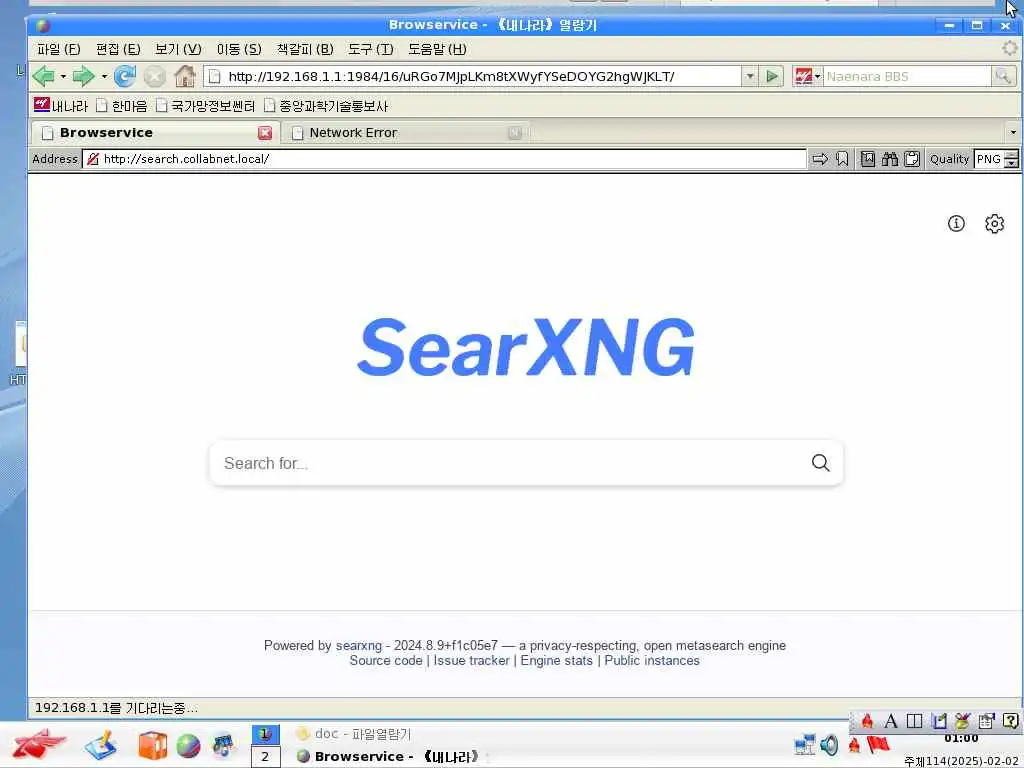The image size is (1024, 768).
Task: Stop loading with the gray X icon
Action: [x=155, y=76]
